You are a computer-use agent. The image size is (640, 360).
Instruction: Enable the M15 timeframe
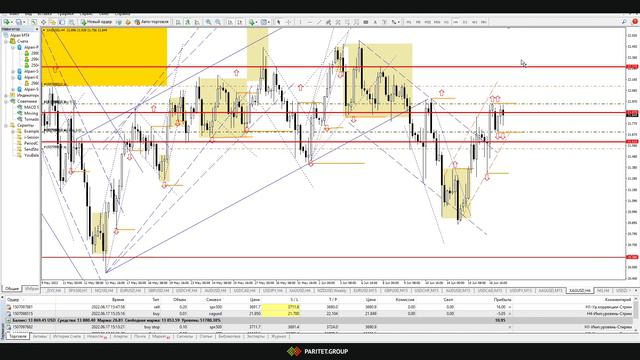coord(427,22)
